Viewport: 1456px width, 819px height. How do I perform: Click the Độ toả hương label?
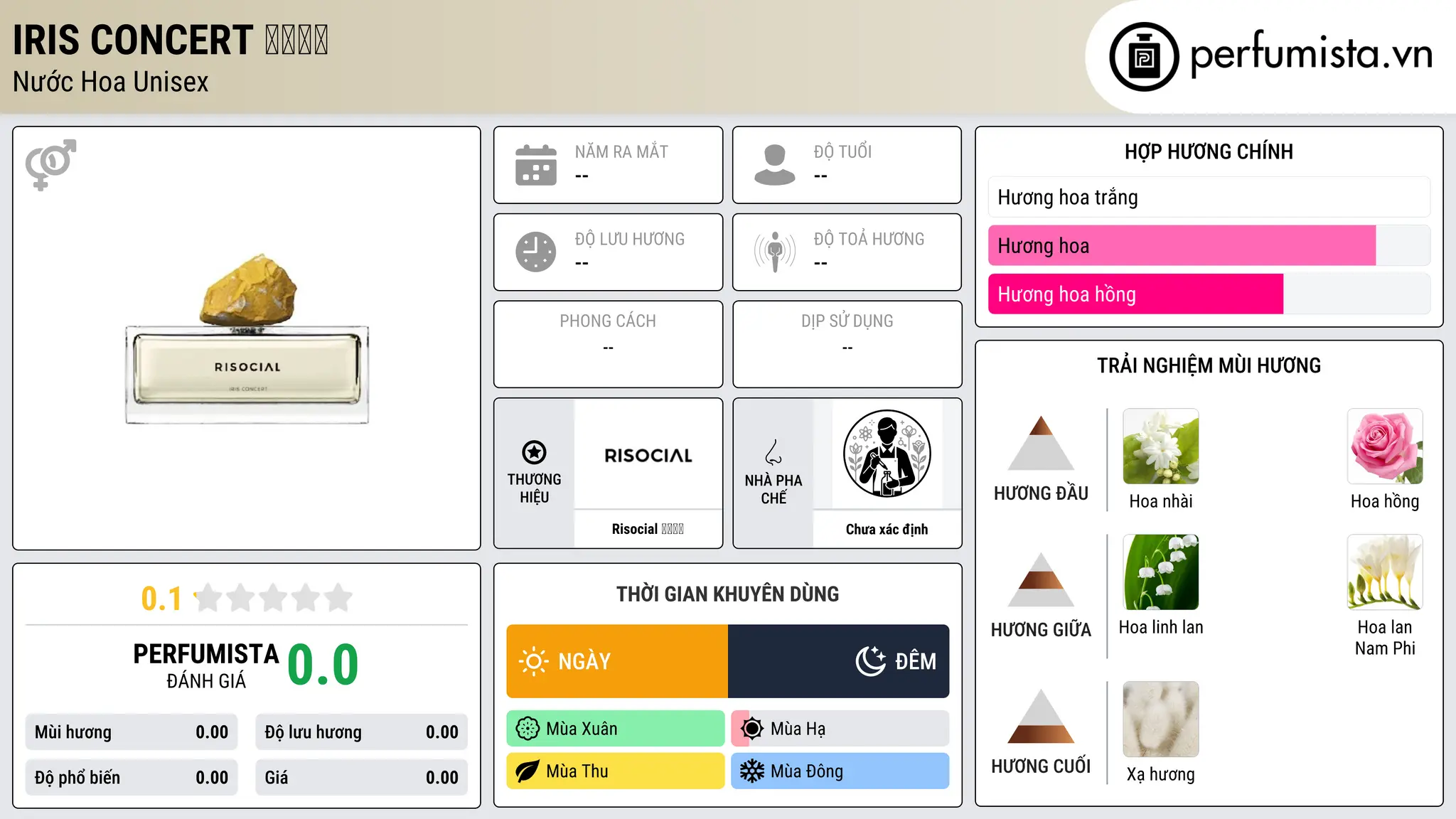point(869,239)
